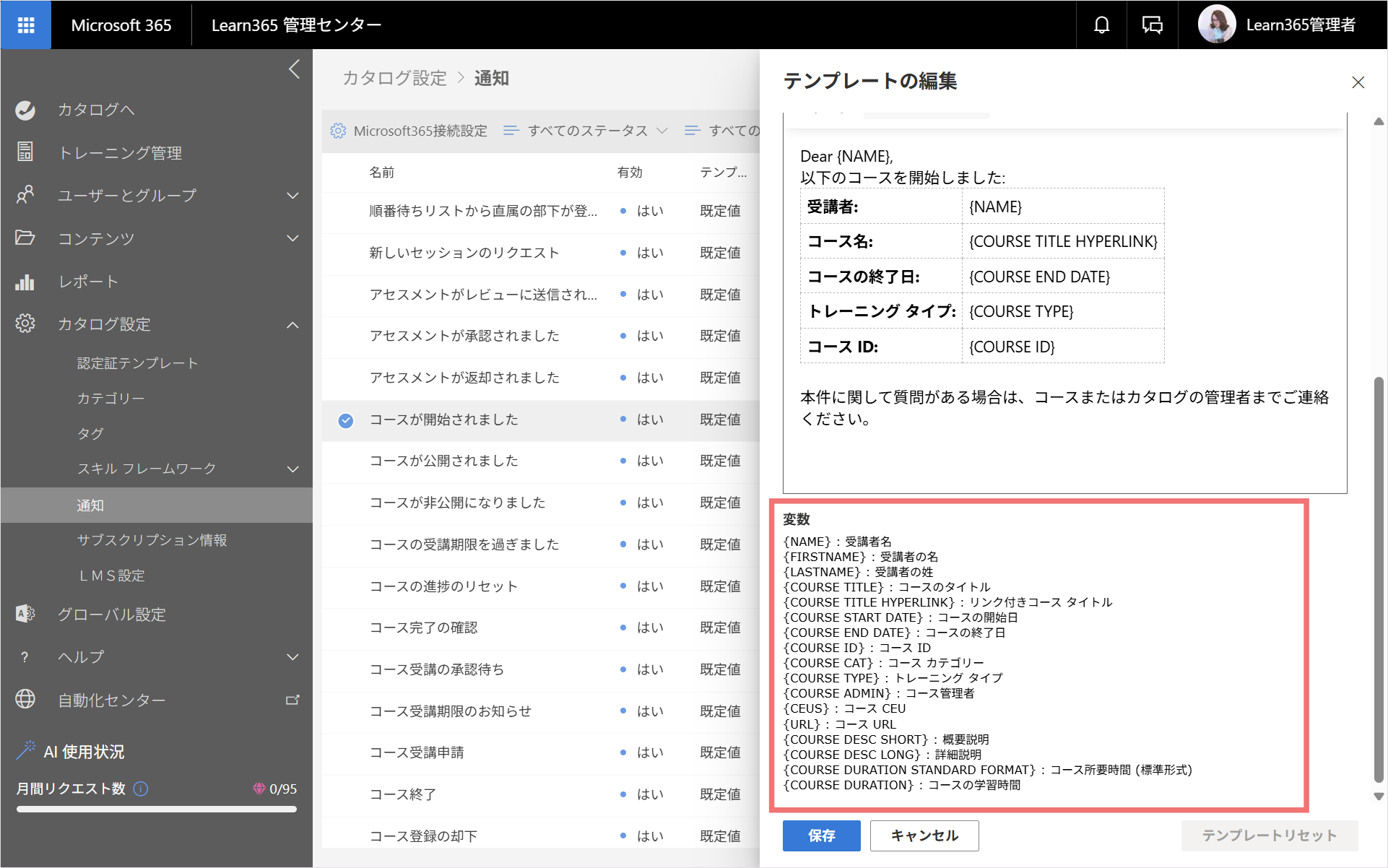The image size is (1388, 868).
Task: Select 通知 in the sidebar
Action: pos(157,505)
